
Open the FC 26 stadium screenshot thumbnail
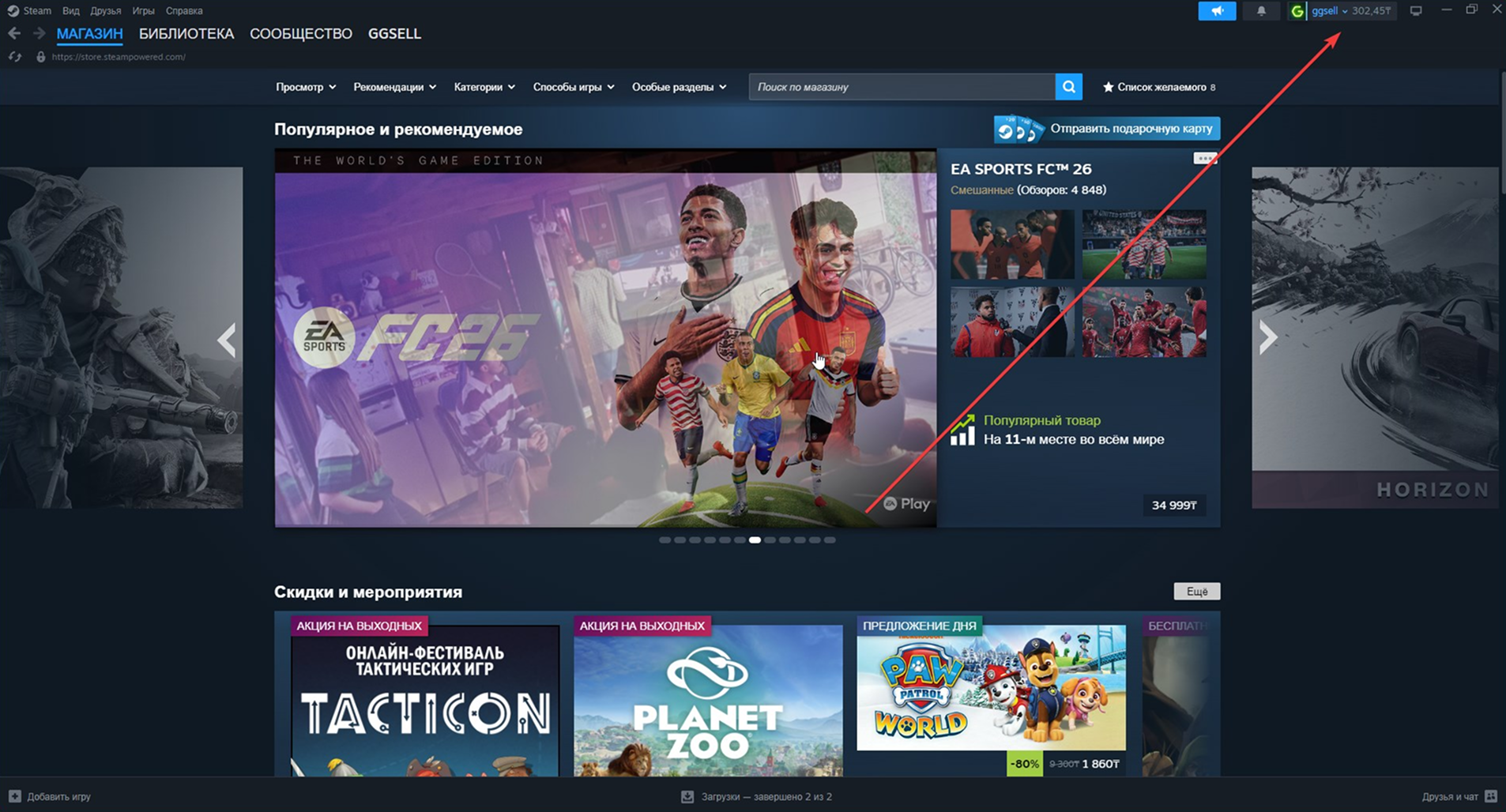point(1144,244)
